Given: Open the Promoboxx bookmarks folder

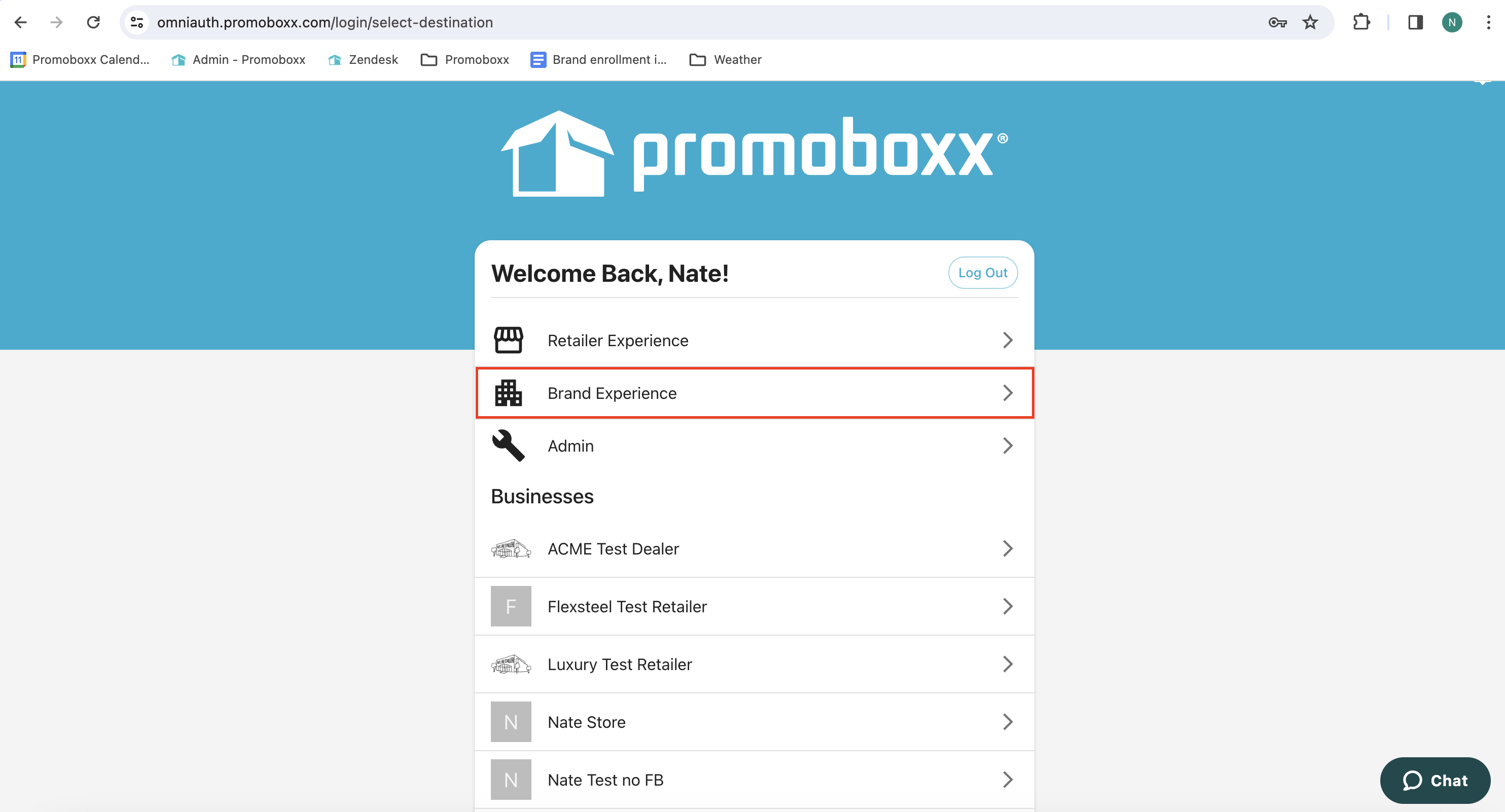Looking at the screenshot, I should coord(465,60).
